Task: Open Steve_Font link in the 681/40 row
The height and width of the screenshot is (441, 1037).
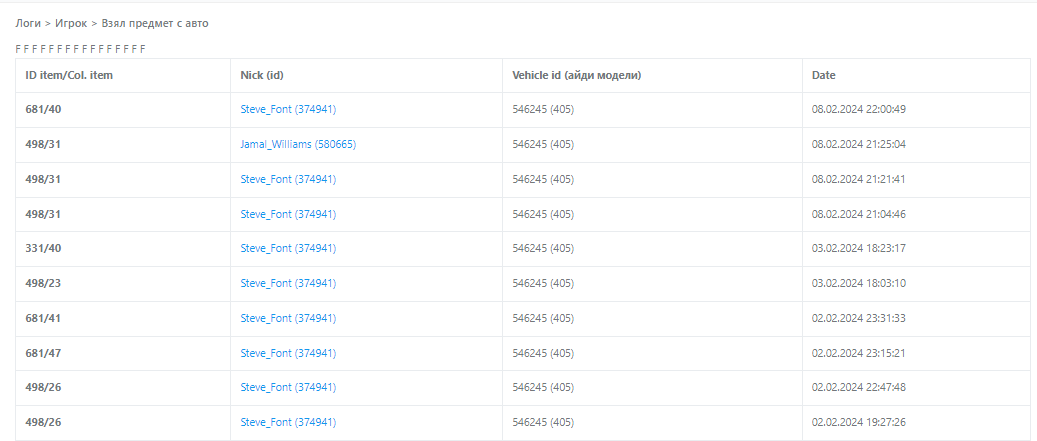Action: click(288, 109)
